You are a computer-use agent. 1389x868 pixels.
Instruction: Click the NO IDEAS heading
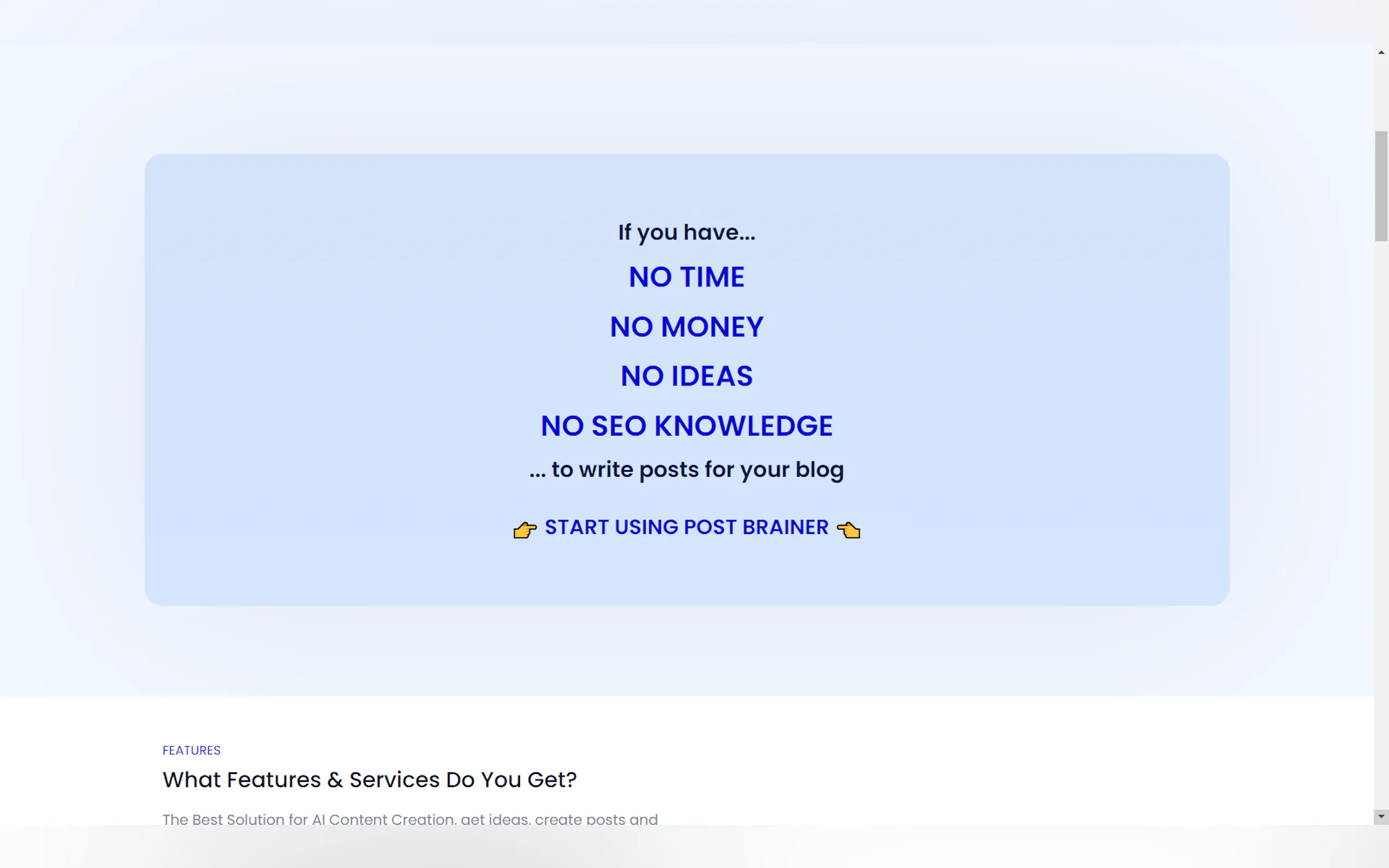(x=686, y=377)
